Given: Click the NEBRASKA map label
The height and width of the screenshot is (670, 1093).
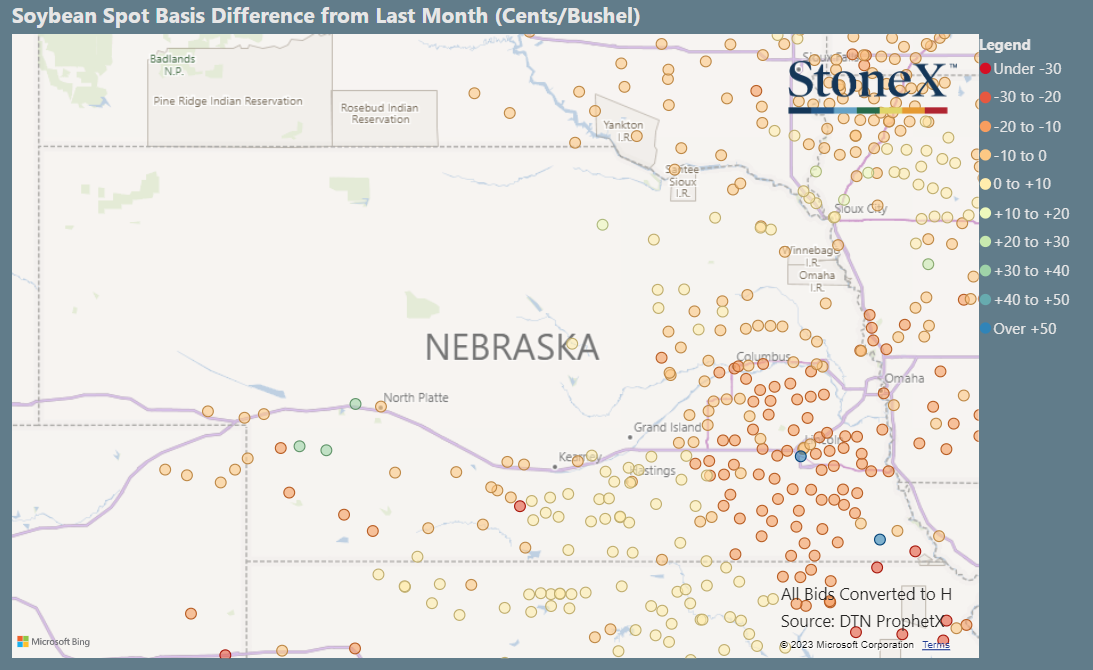Looking at the screenshot, I should pos(512,349).
